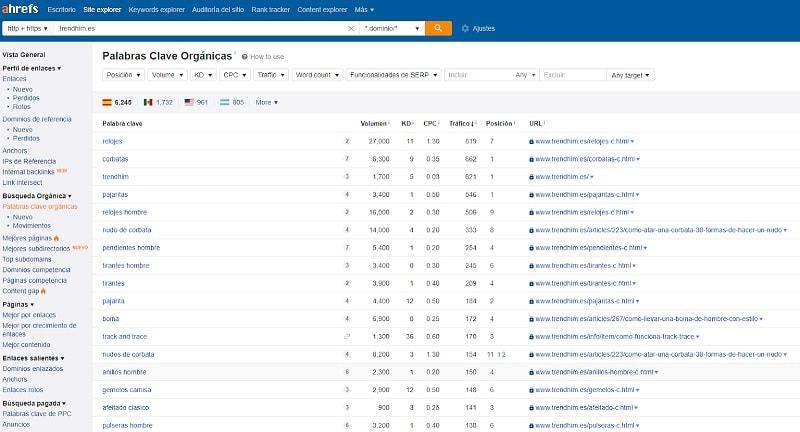The image size is (800, 432).
Task: Open the Volume filter dropdown
Action: coord(167,75)
